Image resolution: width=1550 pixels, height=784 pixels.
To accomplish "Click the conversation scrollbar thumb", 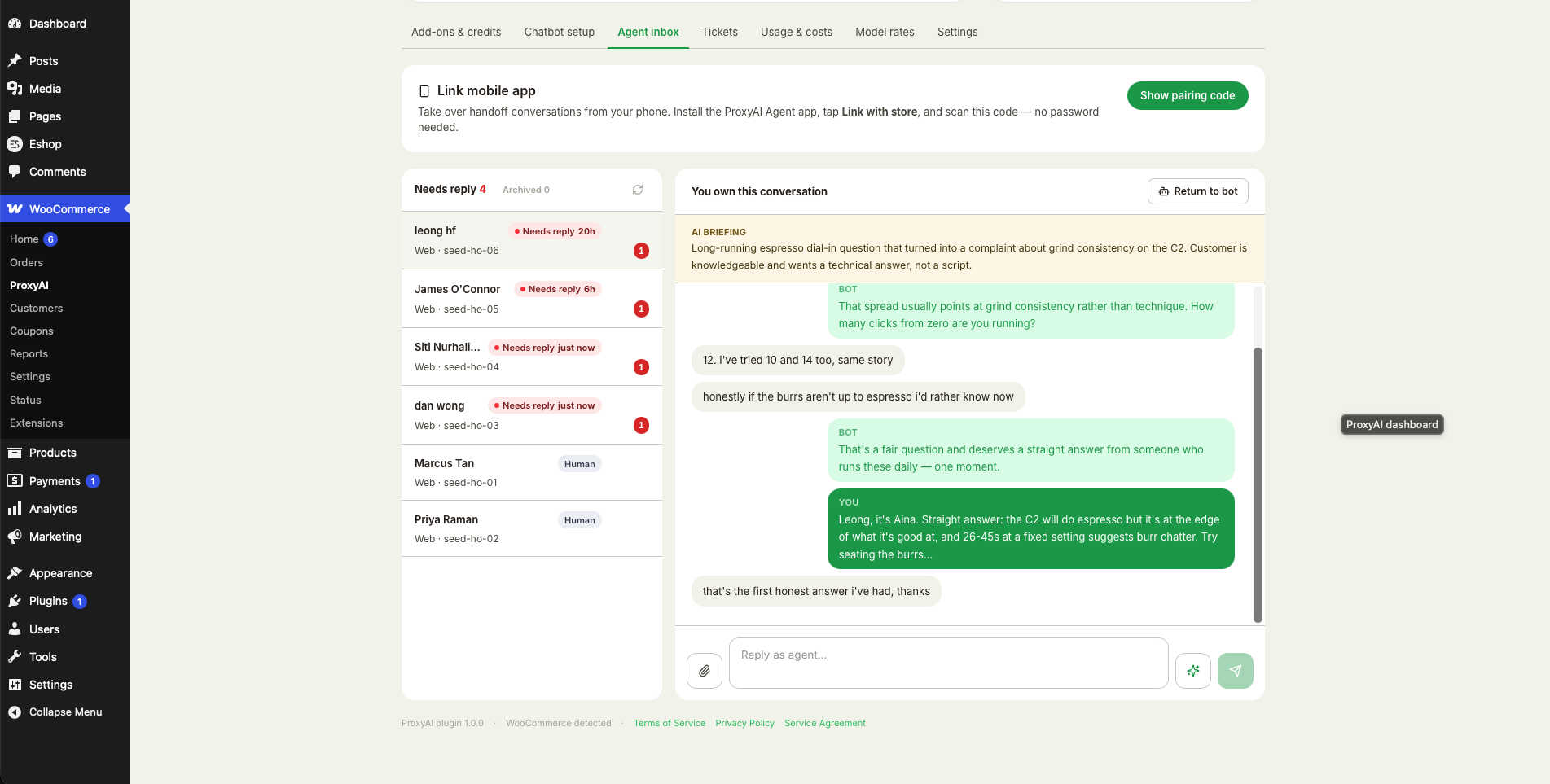I will [1258, 484].
